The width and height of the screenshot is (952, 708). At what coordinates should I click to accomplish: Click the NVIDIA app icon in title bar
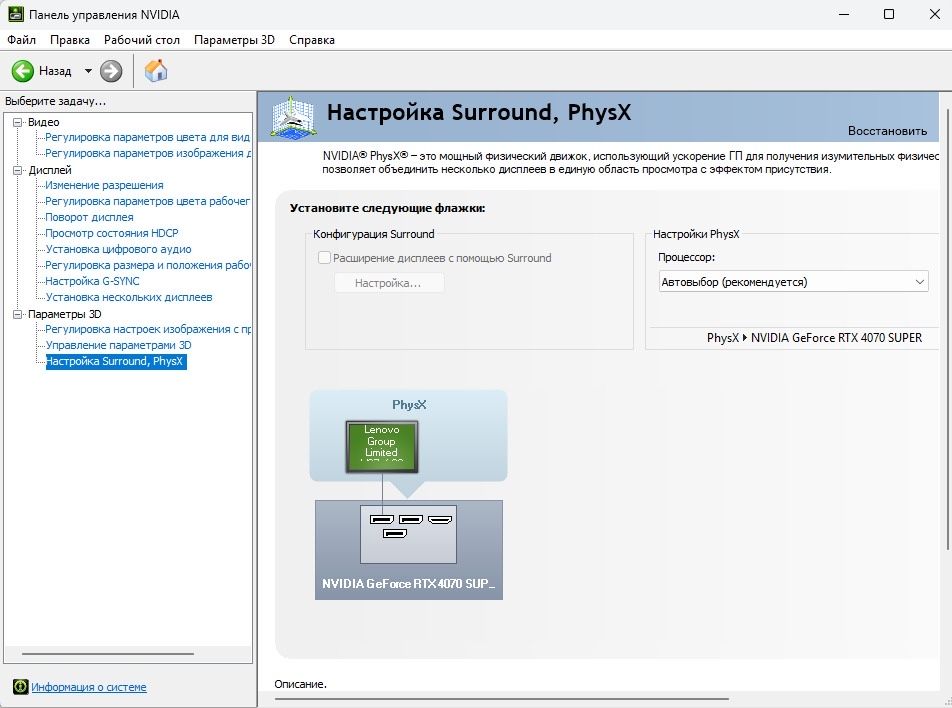coord(15,14)
